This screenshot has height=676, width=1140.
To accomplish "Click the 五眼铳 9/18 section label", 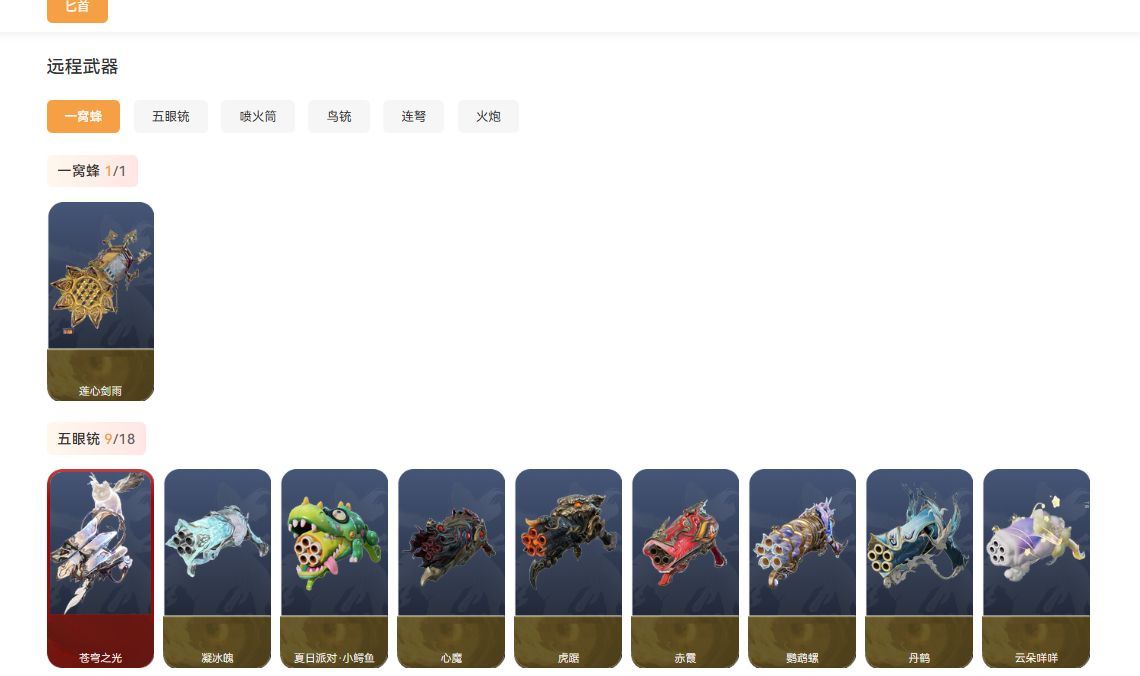I will click(x=97, y=439).
